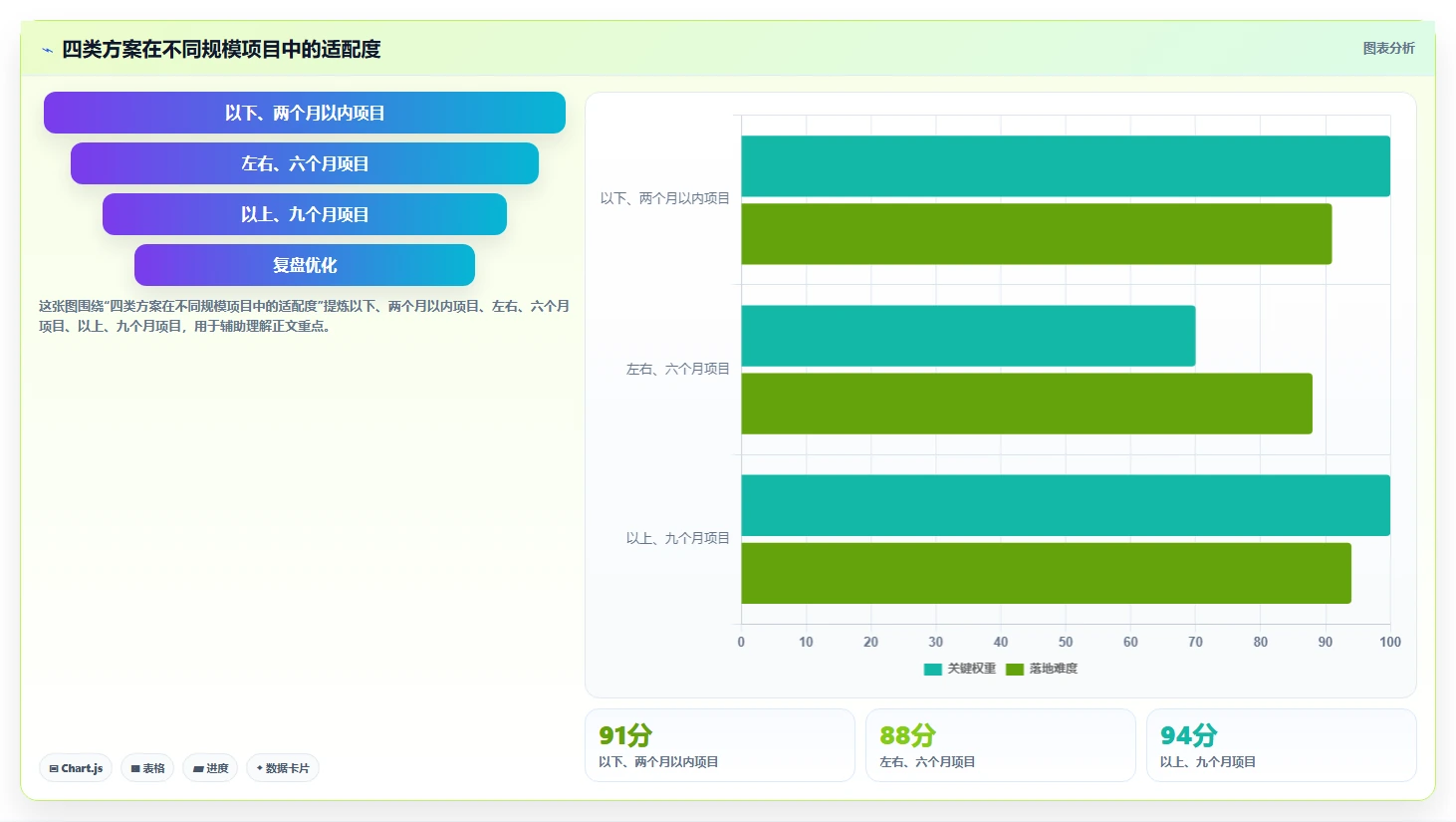
Task: Click the chart axis label 以上、九个月项目
Action: [x=677, y=538]
